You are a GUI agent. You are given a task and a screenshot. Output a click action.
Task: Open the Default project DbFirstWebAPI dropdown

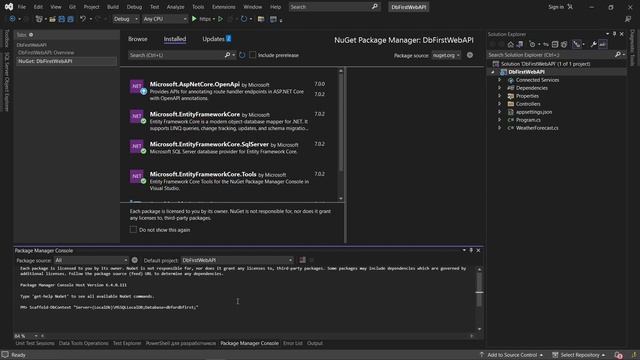(x=237, y=260)
